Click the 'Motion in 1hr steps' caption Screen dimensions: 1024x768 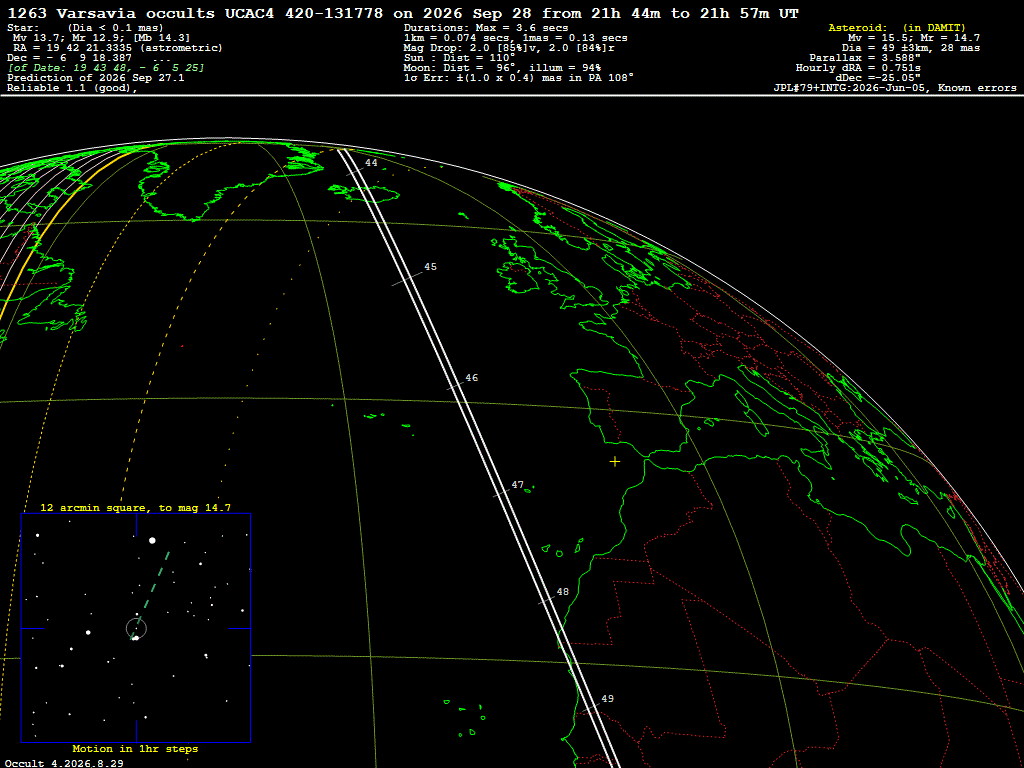135,748
